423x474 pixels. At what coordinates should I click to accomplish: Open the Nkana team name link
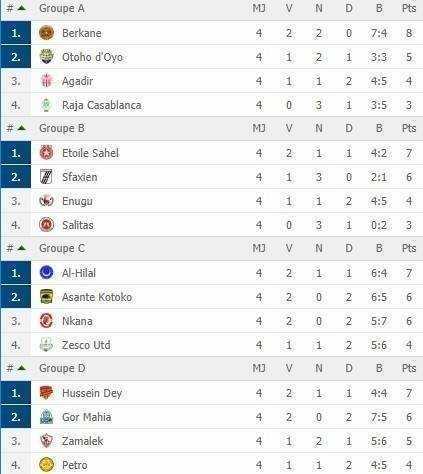coord(77,321)
